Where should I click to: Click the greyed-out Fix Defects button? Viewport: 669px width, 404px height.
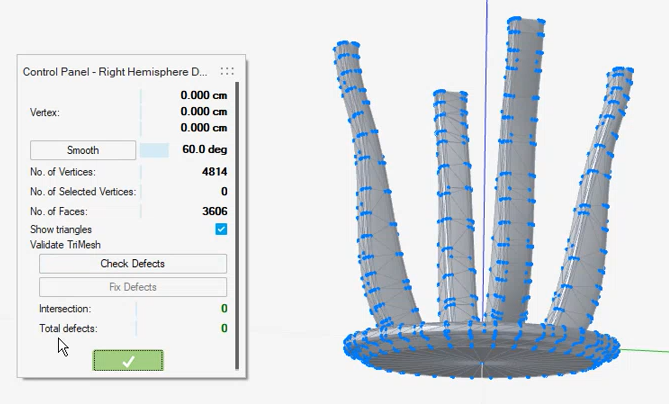(132, 287)
